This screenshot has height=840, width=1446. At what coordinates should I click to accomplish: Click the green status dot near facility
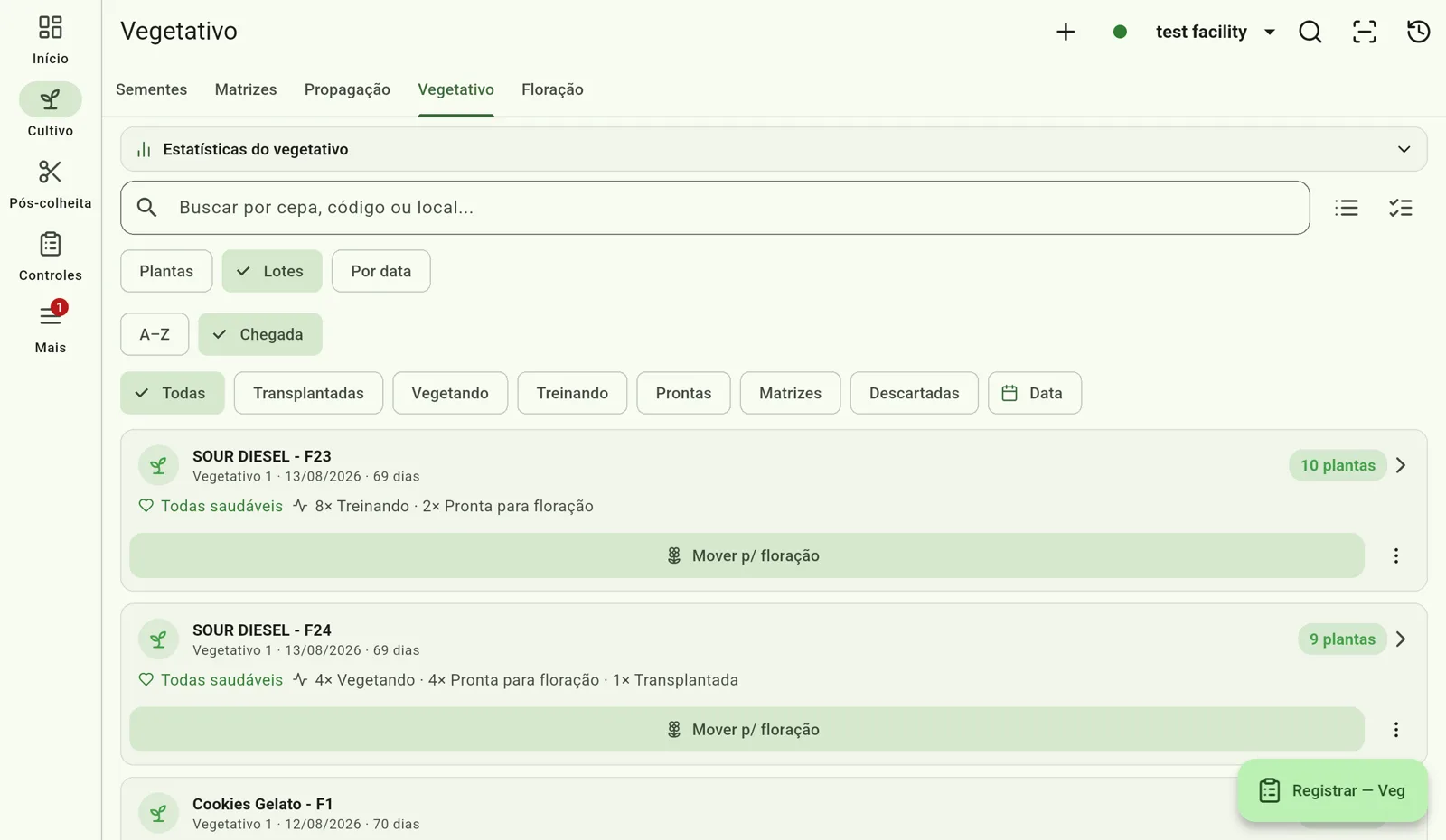click(1120, 32)
